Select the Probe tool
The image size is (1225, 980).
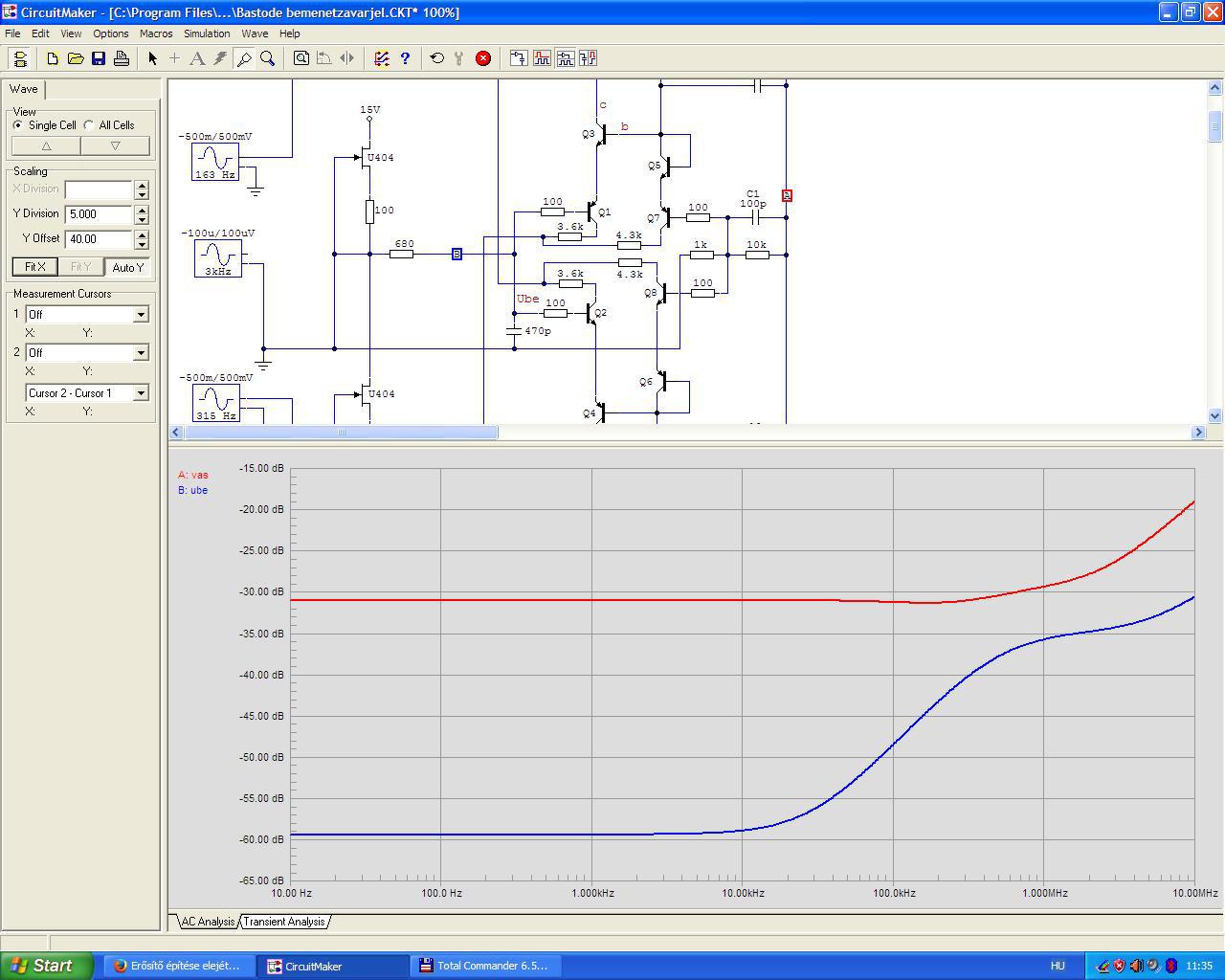(x=244, y=58)
